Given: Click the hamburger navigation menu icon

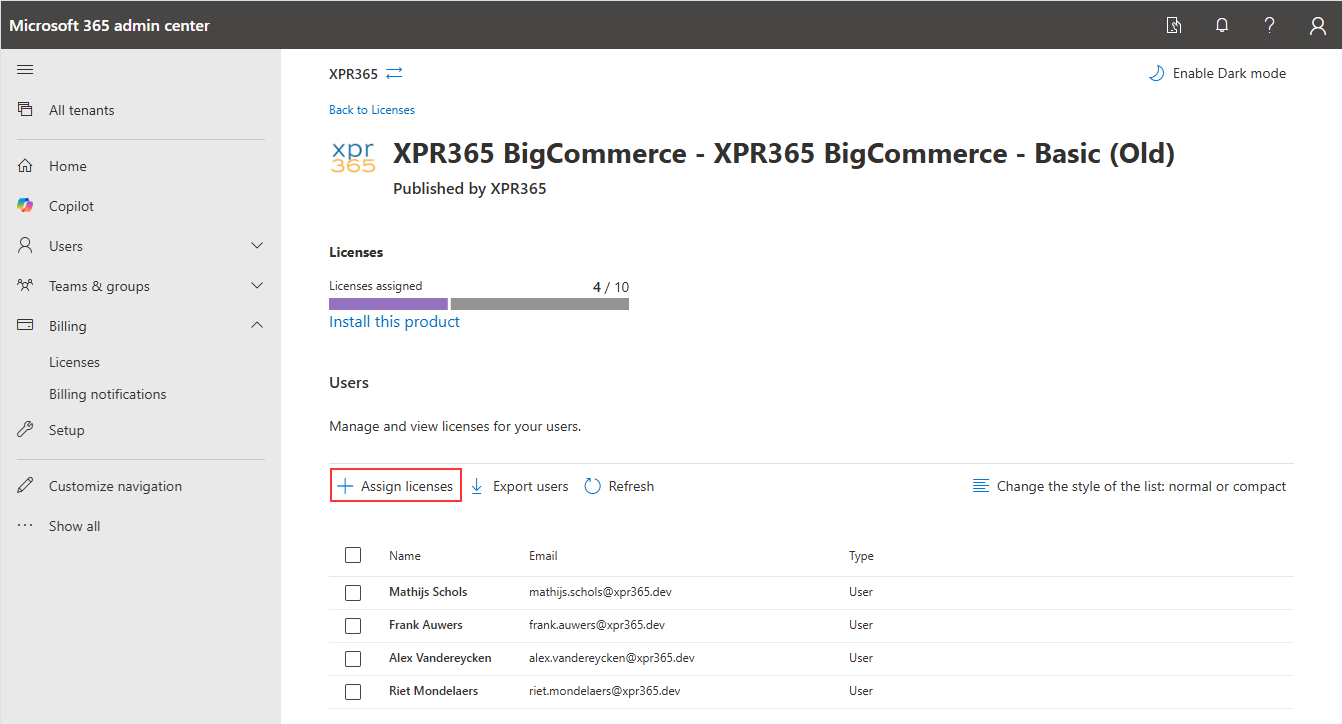Looking at the screenshot, I should click(x=26, y=69).
